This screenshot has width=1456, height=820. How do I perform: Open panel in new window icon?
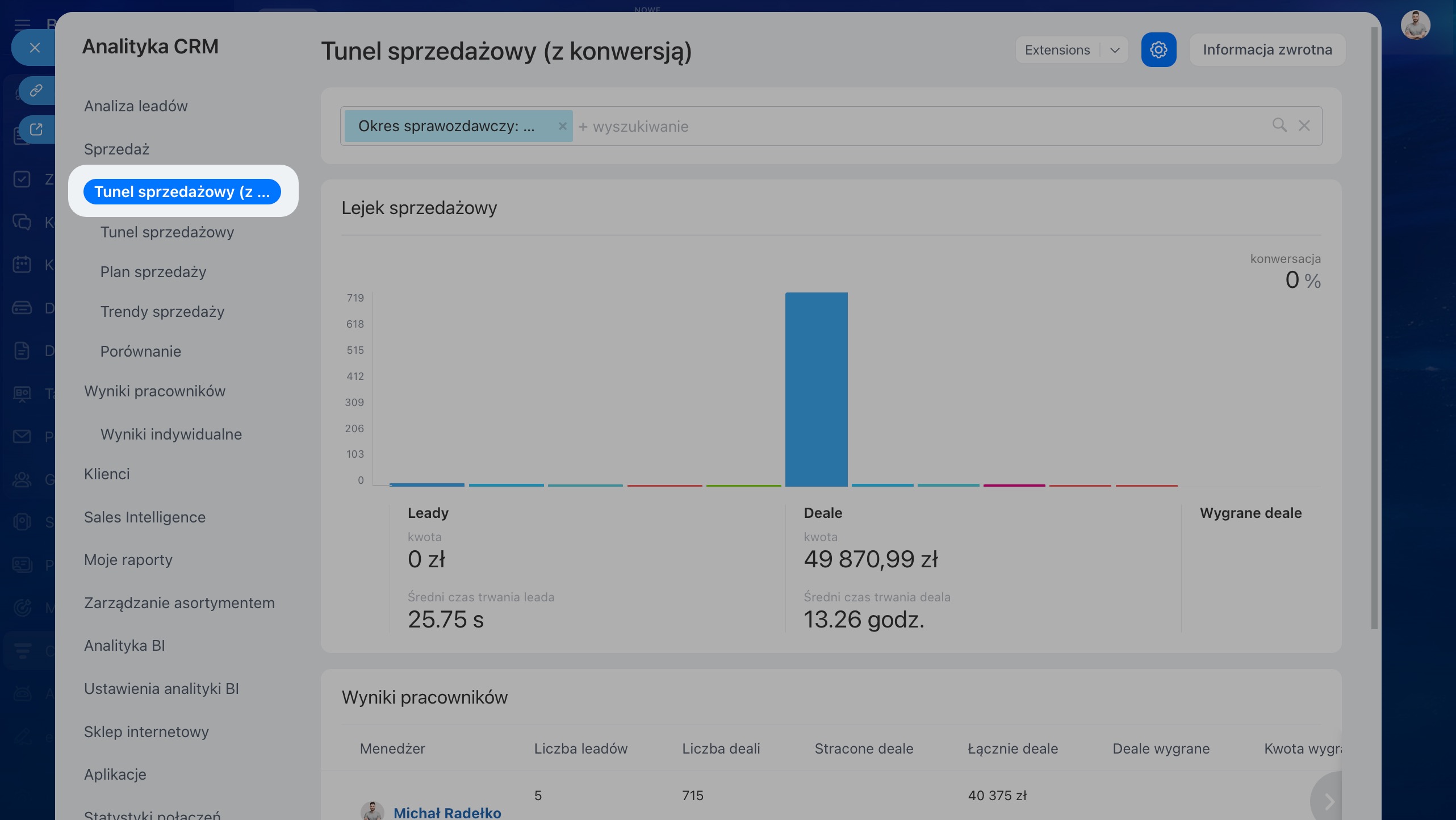coord(36,129)
